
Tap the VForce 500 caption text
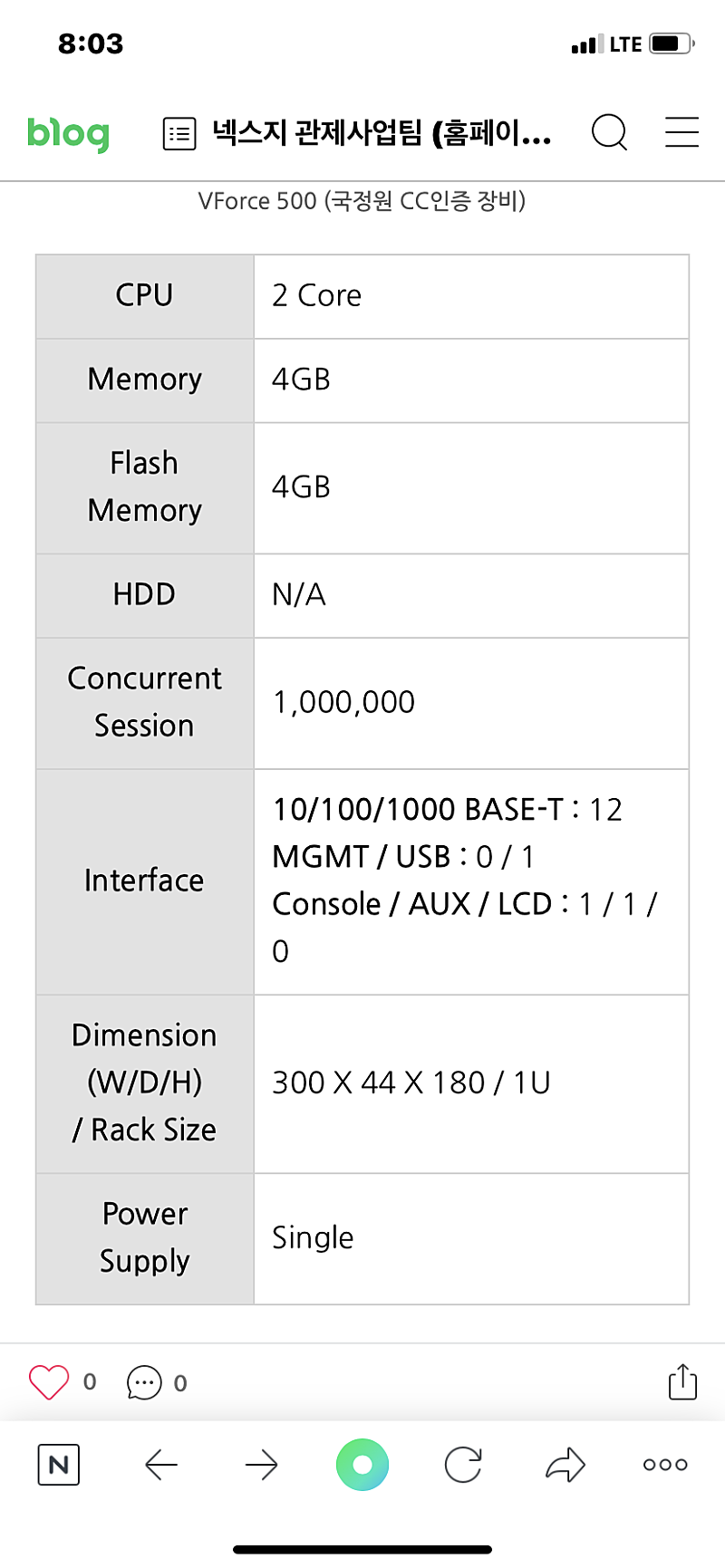tap(362, 200)
